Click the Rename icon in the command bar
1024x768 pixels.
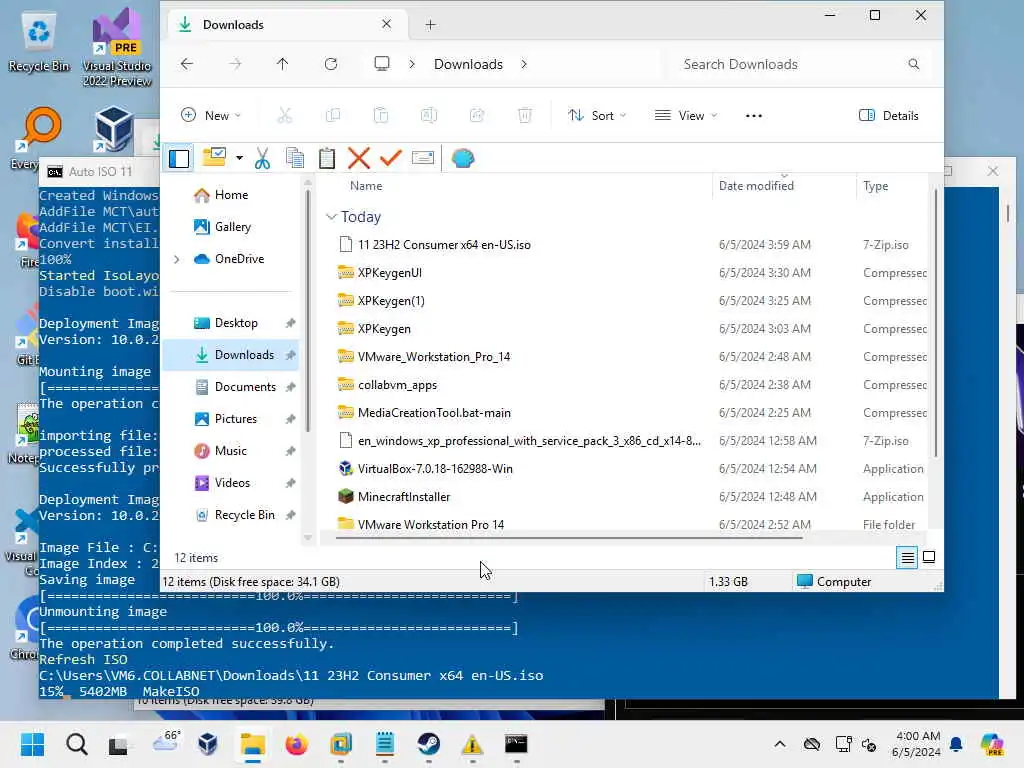428,116
